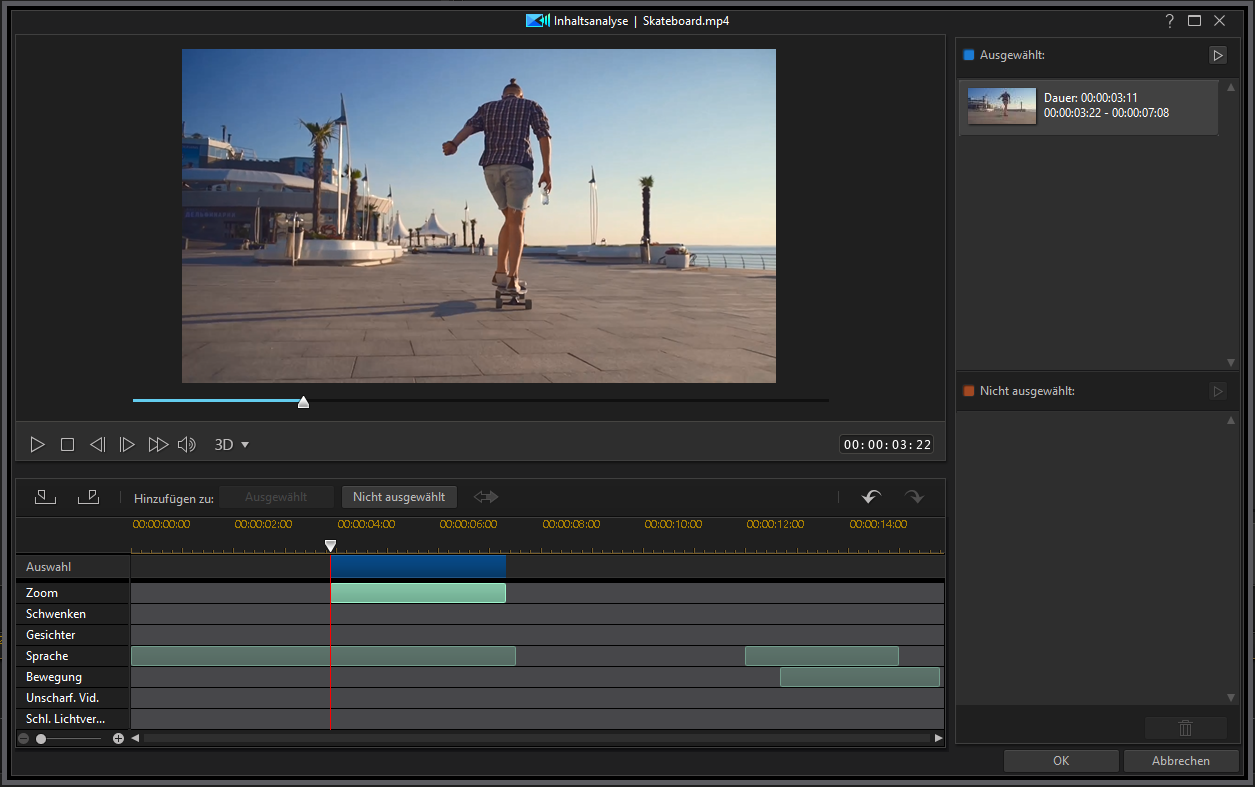Set the mark-in position icon
This screenshot has width=1255, height=787.
[45, 496]
